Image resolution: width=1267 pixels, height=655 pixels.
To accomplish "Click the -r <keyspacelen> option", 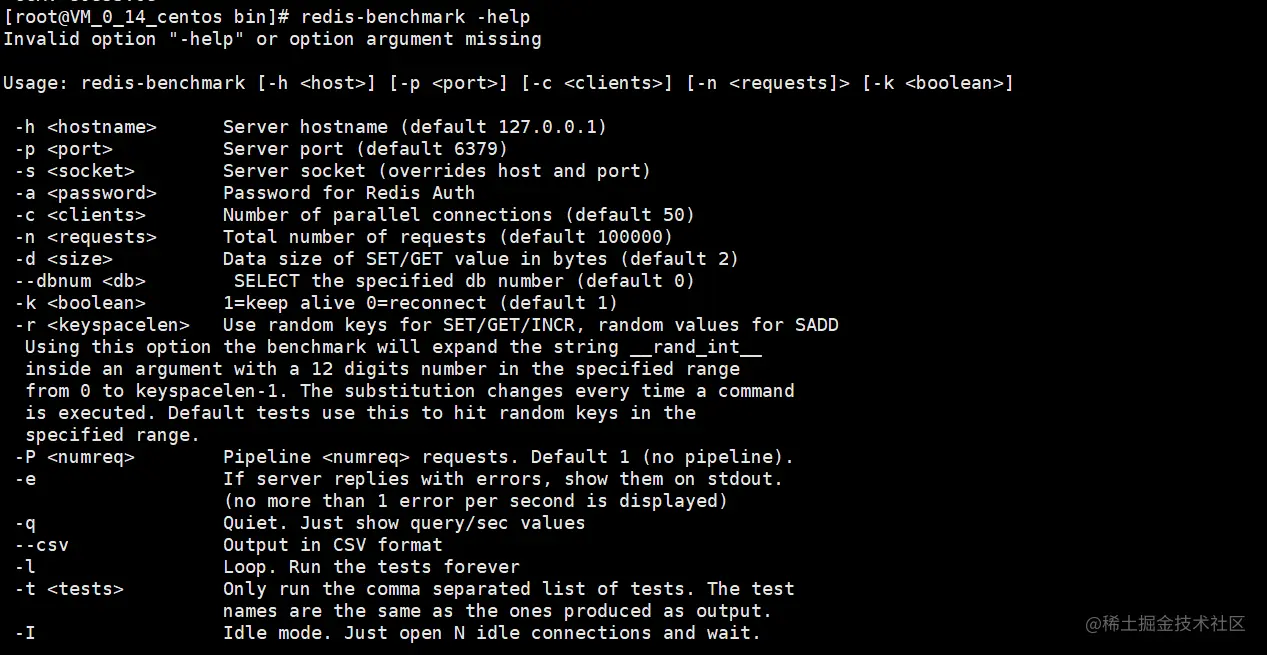I will (102, 325).
